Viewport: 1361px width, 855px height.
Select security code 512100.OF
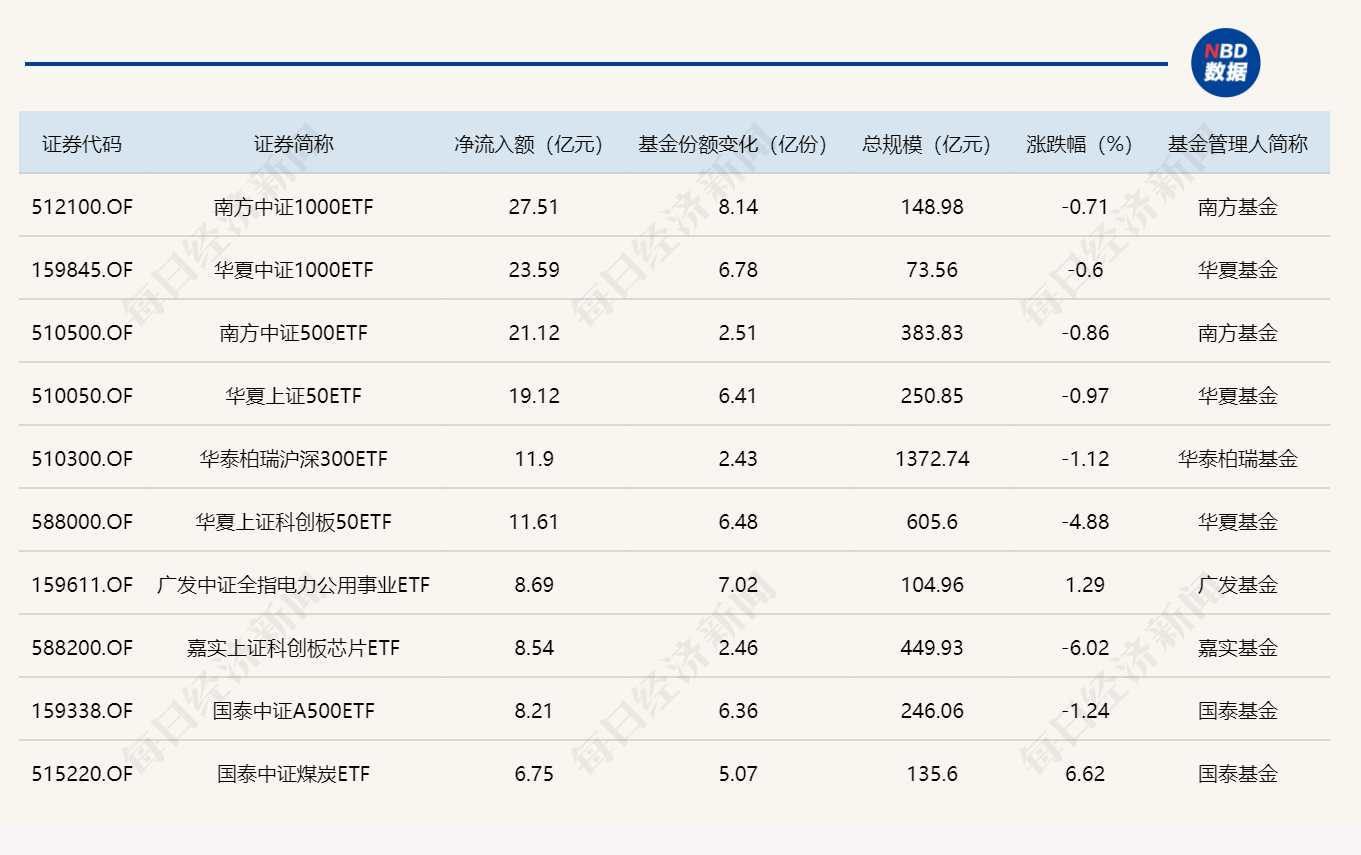point(82,207)
